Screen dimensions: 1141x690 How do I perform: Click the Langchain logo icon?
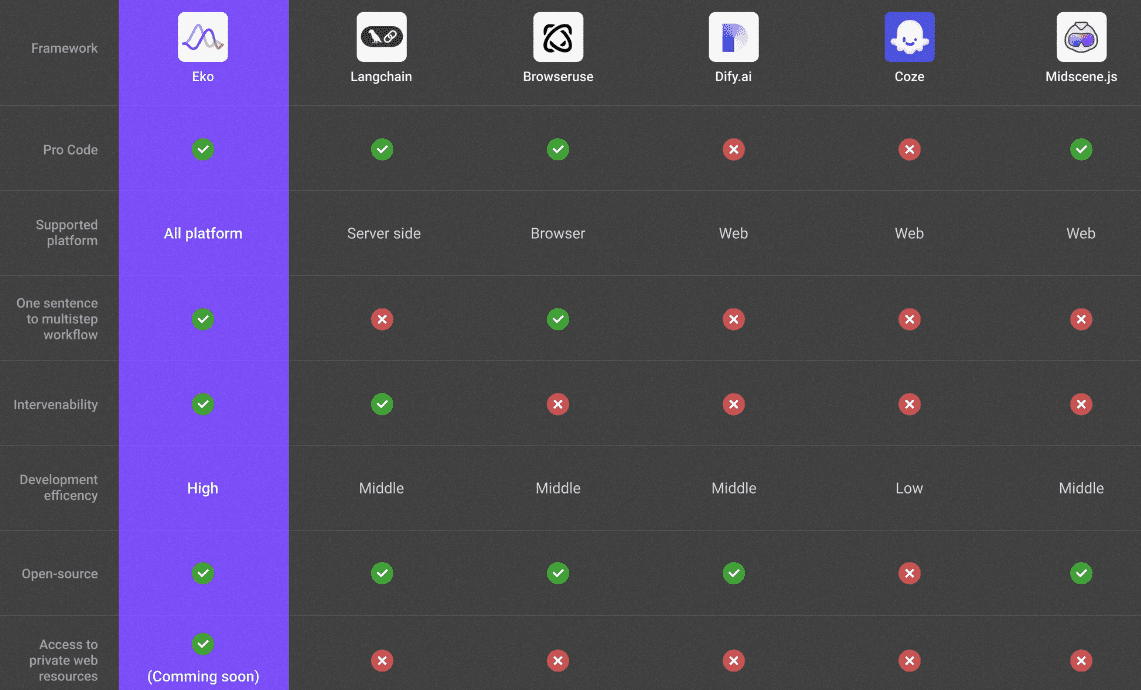point(382,37)
